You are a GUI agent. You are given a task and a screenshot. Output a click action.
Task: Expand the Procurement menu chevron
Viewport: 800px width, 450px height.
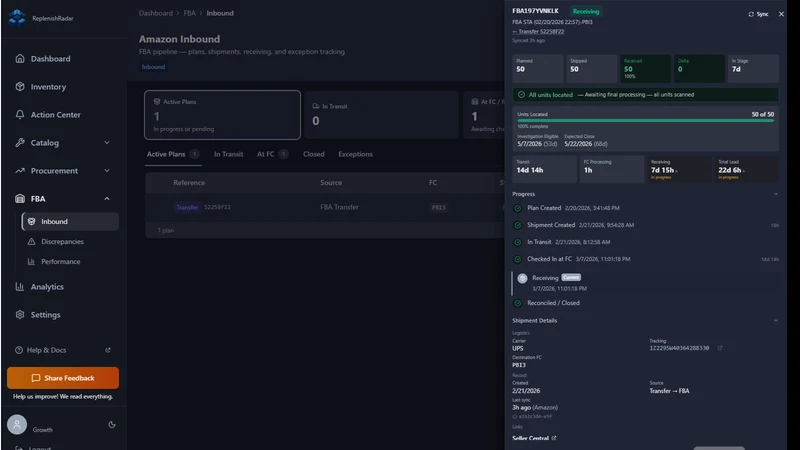click(x=107, y=171)
